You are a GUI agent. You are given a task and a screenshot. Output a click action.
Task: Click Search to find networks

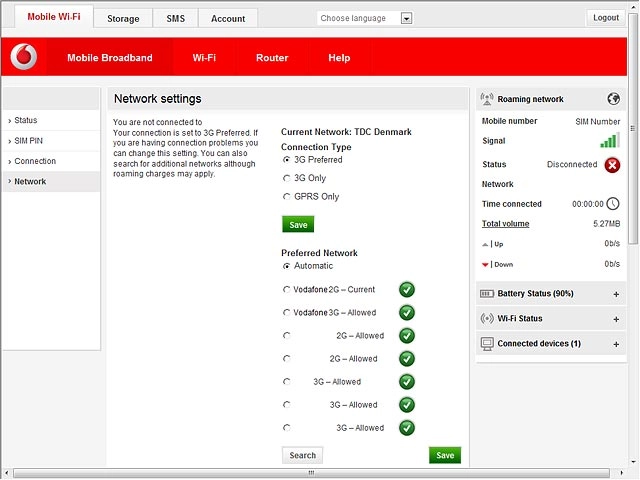[x=302, y=455]
